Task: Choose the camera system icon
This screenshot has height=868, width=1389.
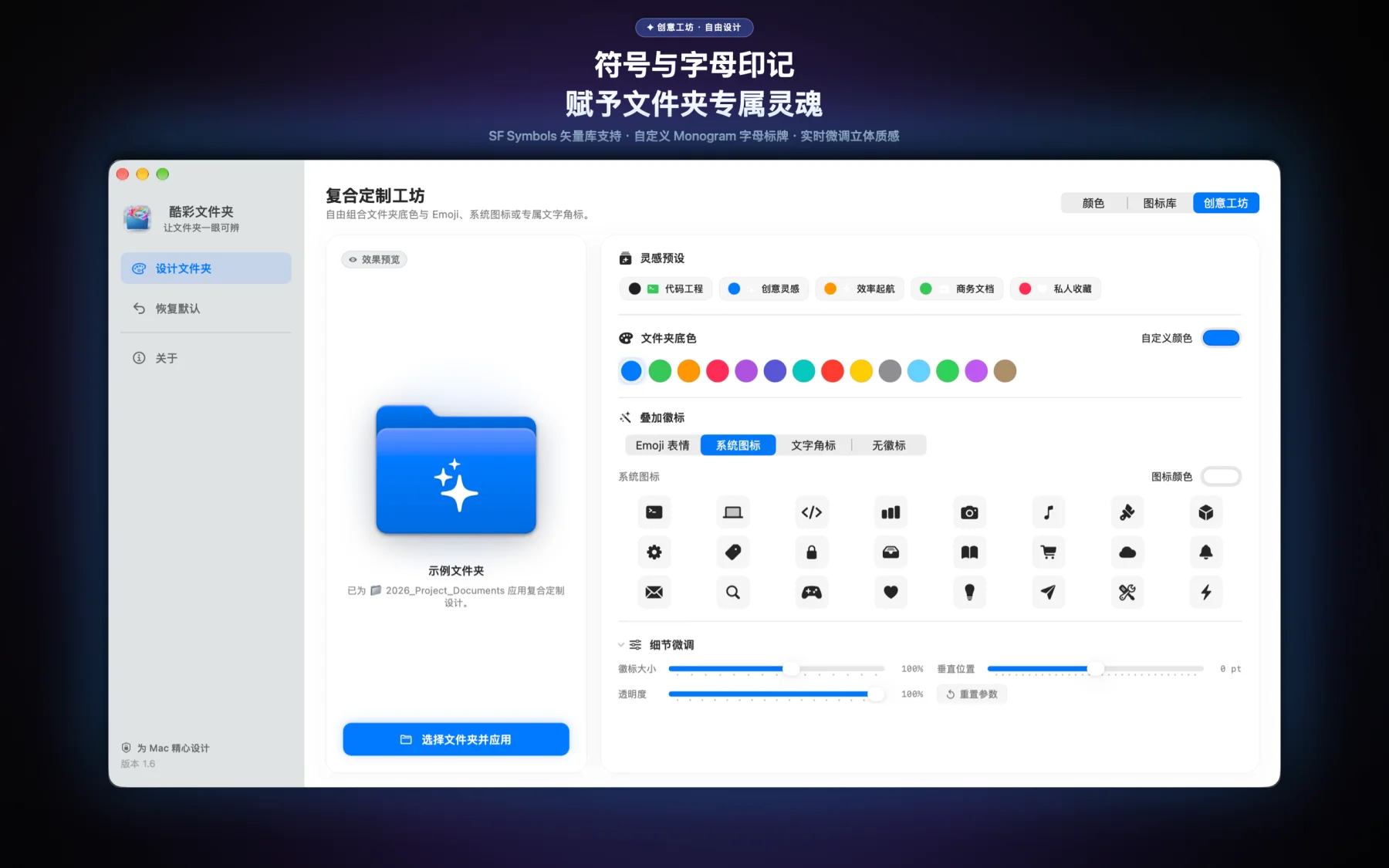Action: click(x=969, y=512)
